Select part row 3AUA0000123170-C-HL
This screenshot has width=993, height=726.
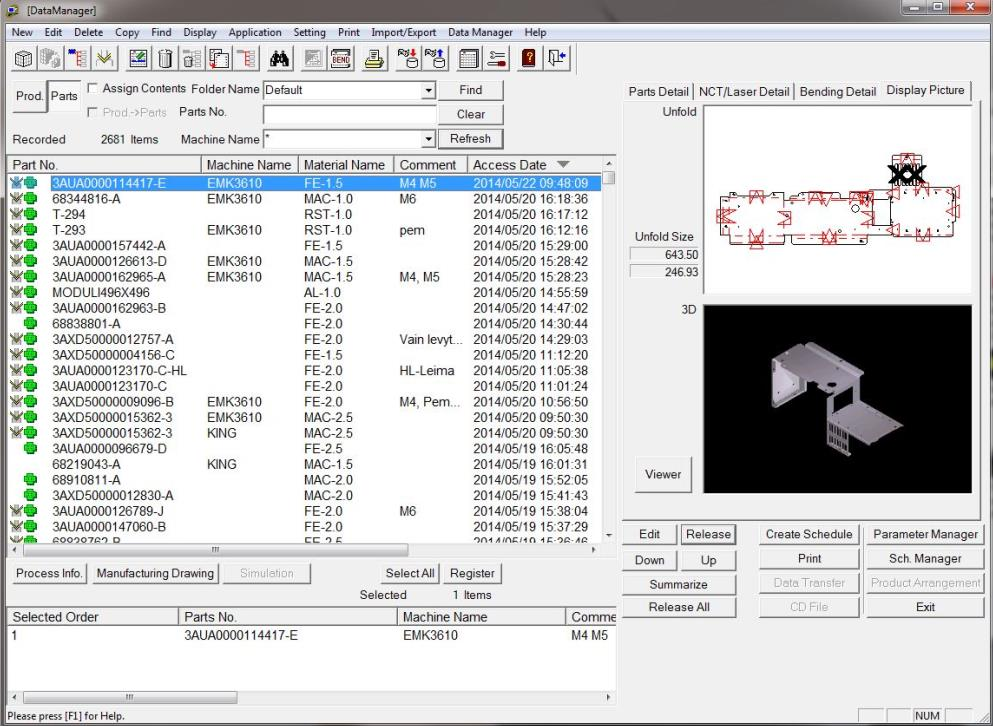[x=304, y=371]
